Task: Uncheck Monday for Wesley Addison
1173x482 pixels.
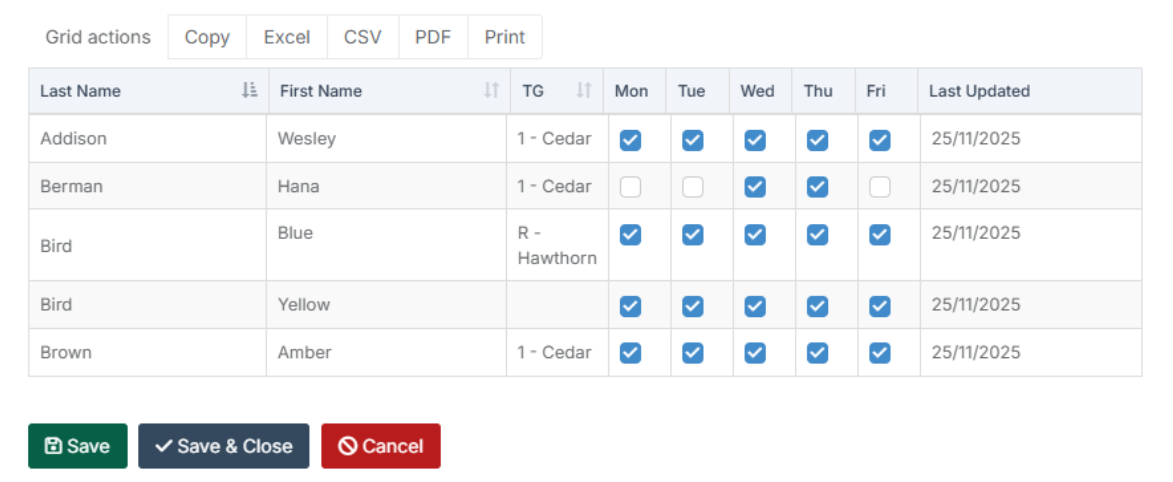Action: (630, 140)
